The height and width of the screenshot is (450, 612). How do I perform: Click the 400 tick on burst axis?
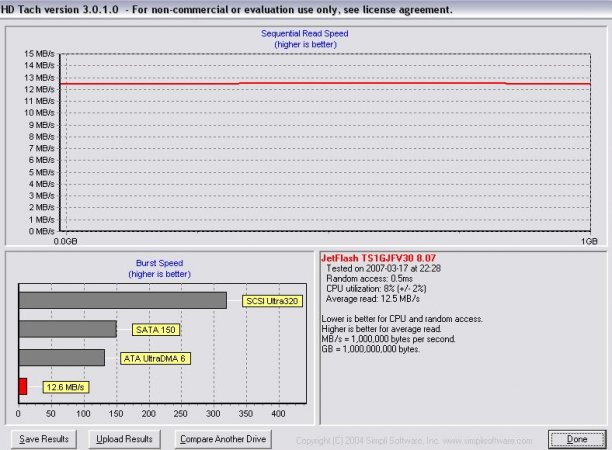278,414
